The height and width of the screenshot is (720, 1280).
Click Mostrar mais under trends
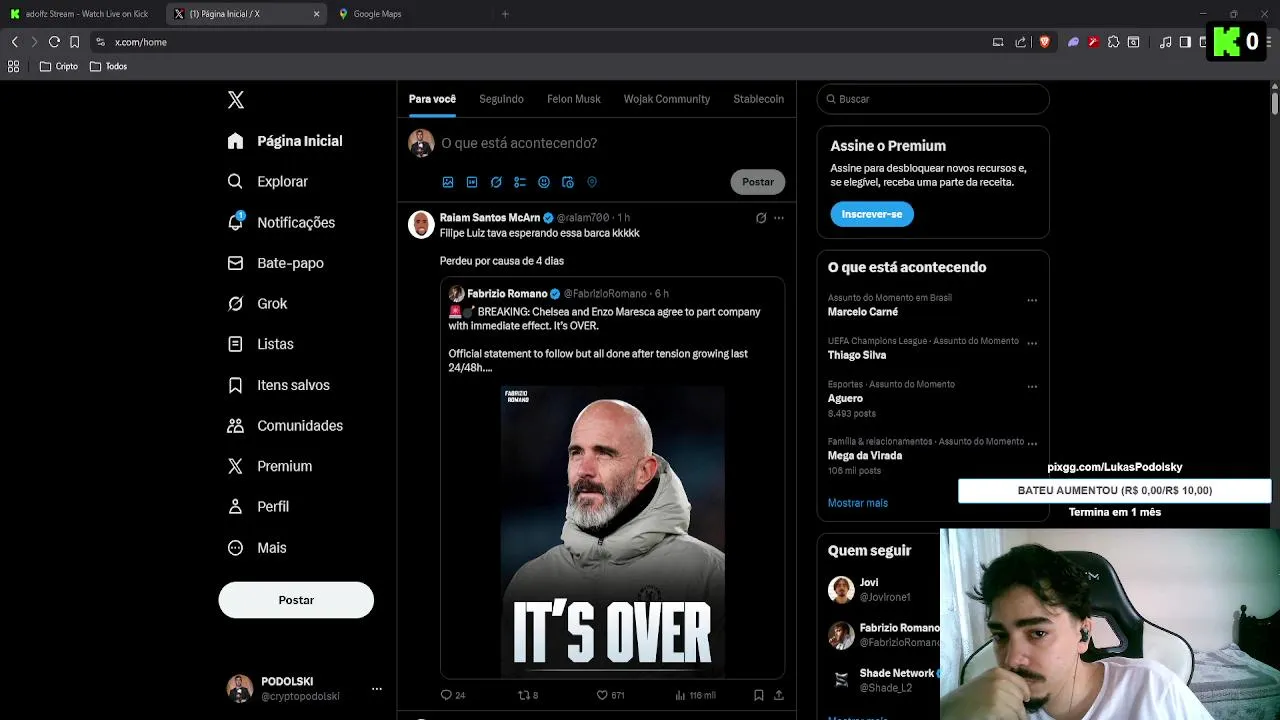(858, 503)
